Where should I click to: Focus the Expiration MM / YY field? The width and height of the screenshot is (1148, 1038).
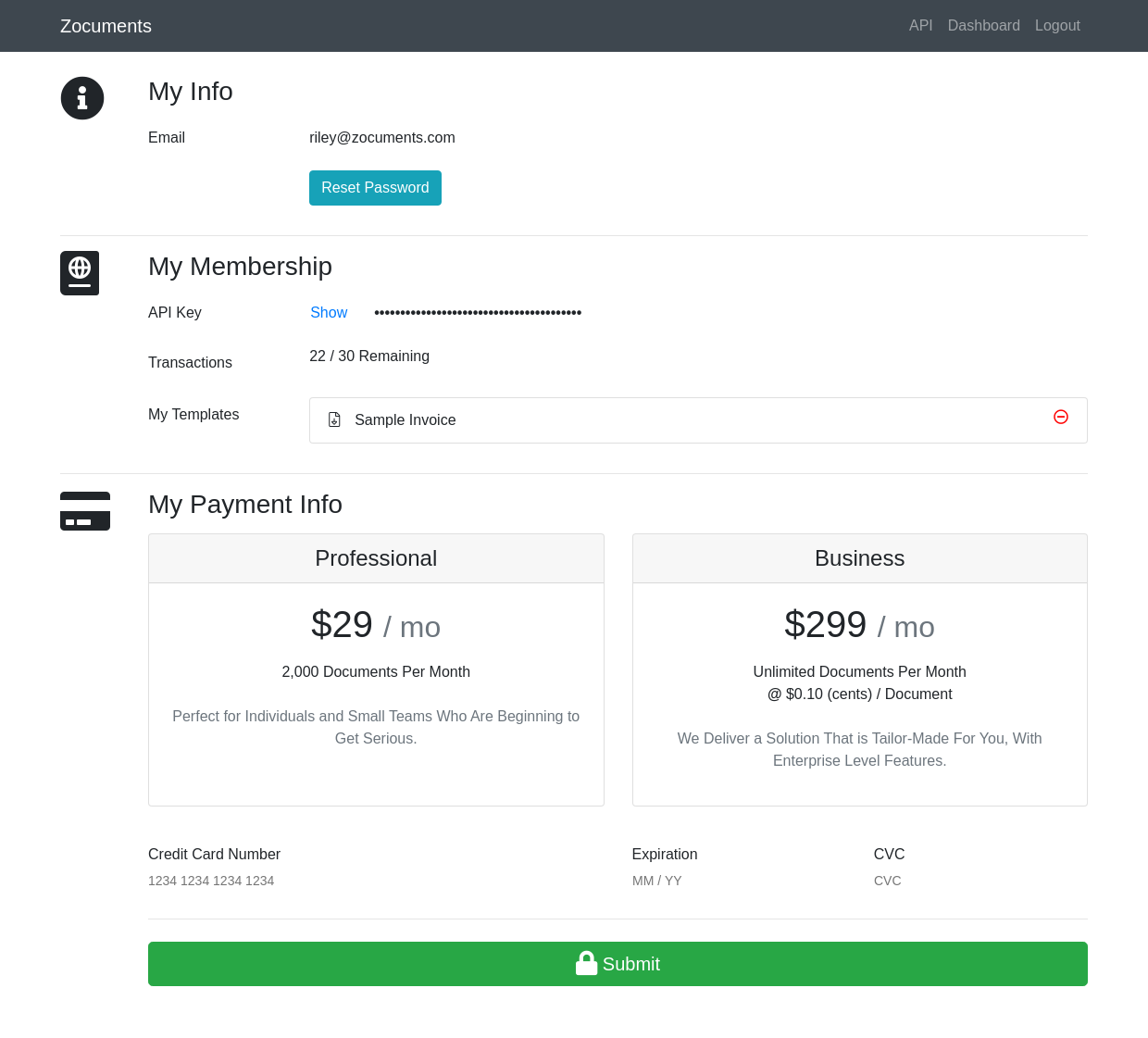coord(738,881)
